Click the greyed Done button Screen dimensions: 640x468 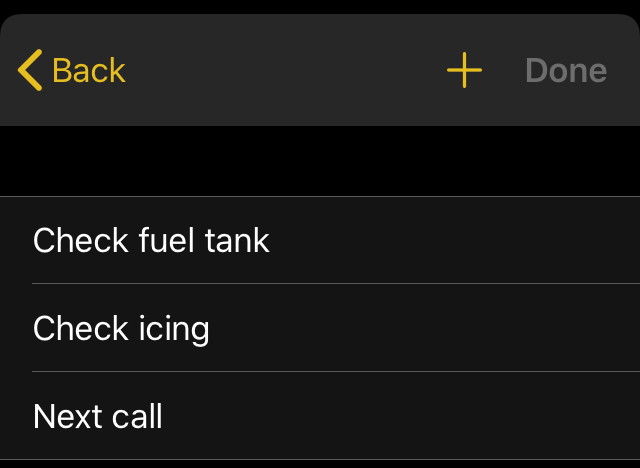pos(566,71)
